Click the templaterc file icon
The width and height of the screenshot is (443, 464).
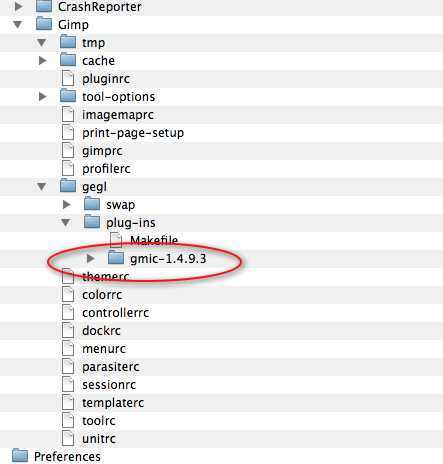(68, 403)
